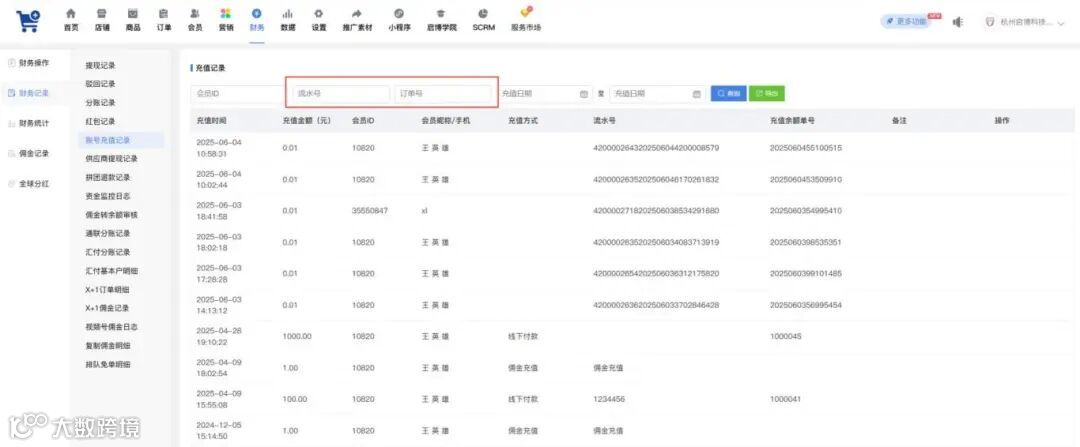Focus the 流水号 search field
The height and width of the screenshot is (447, 1080).
[x=340, y=94]
